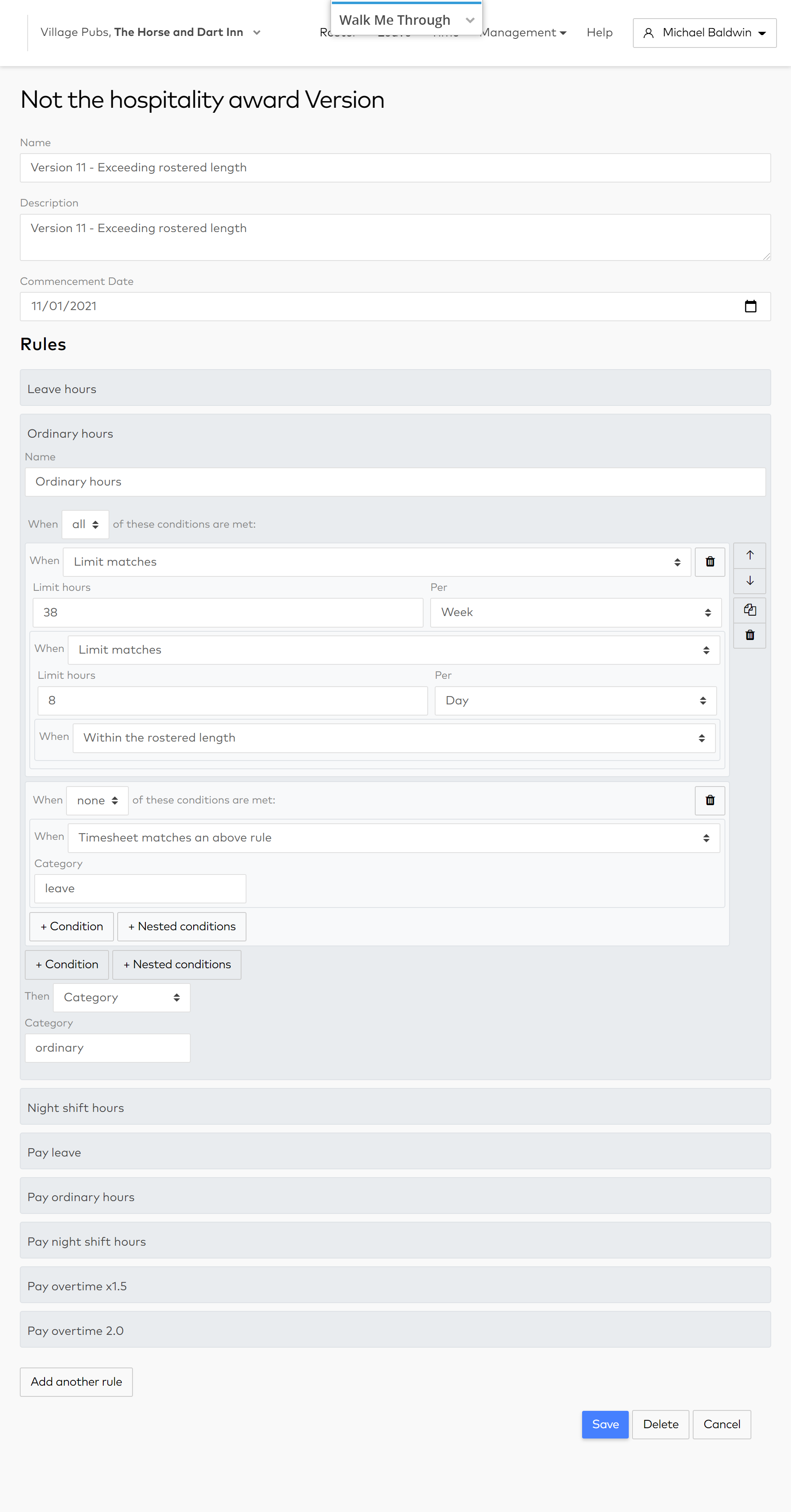Click the Delete button
Image resolution: width=791 pixels, height=1512 pixels.
pos(660,1424)
